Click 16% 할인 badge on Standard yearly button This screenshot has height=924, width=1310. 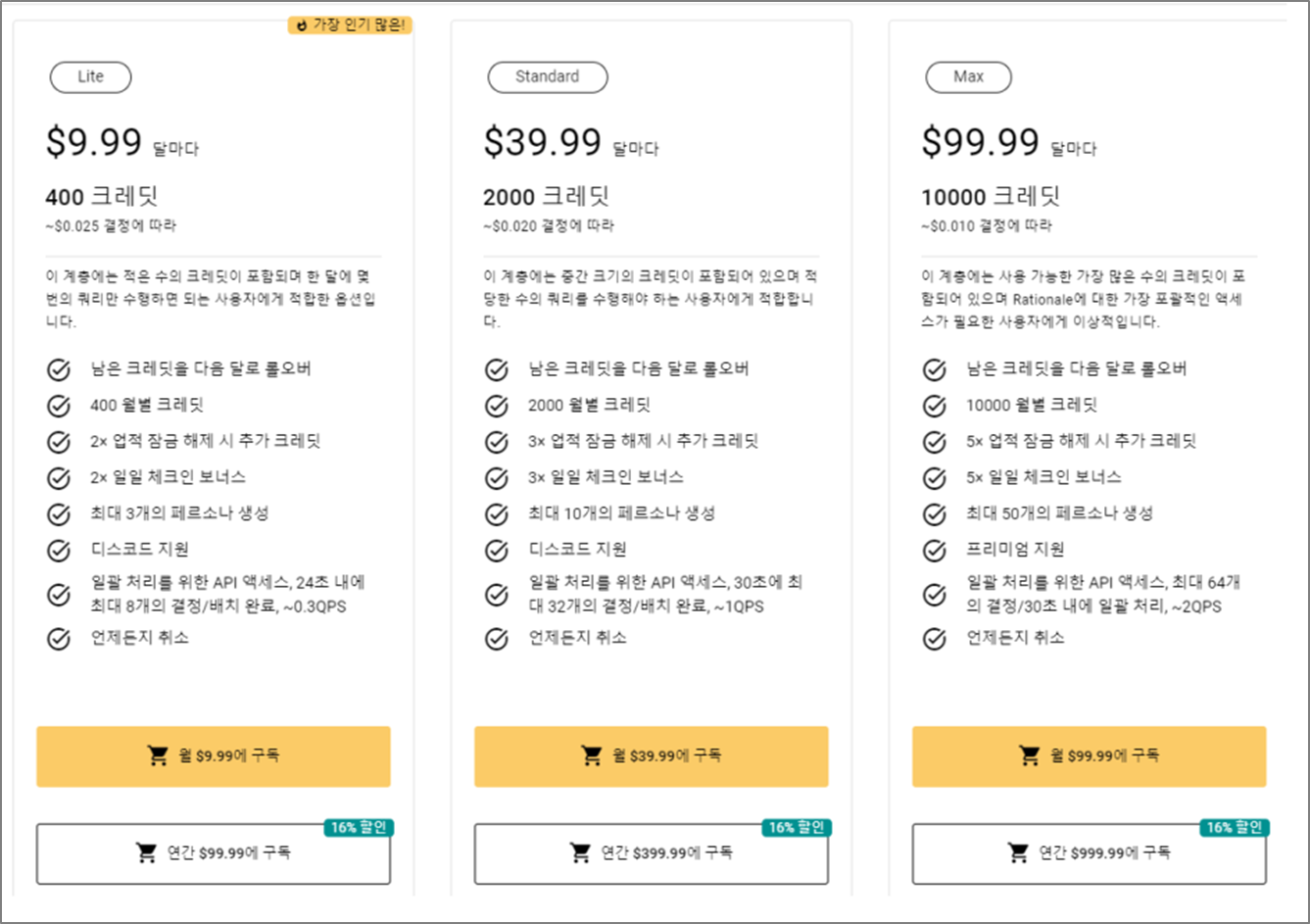click(797, 828)
